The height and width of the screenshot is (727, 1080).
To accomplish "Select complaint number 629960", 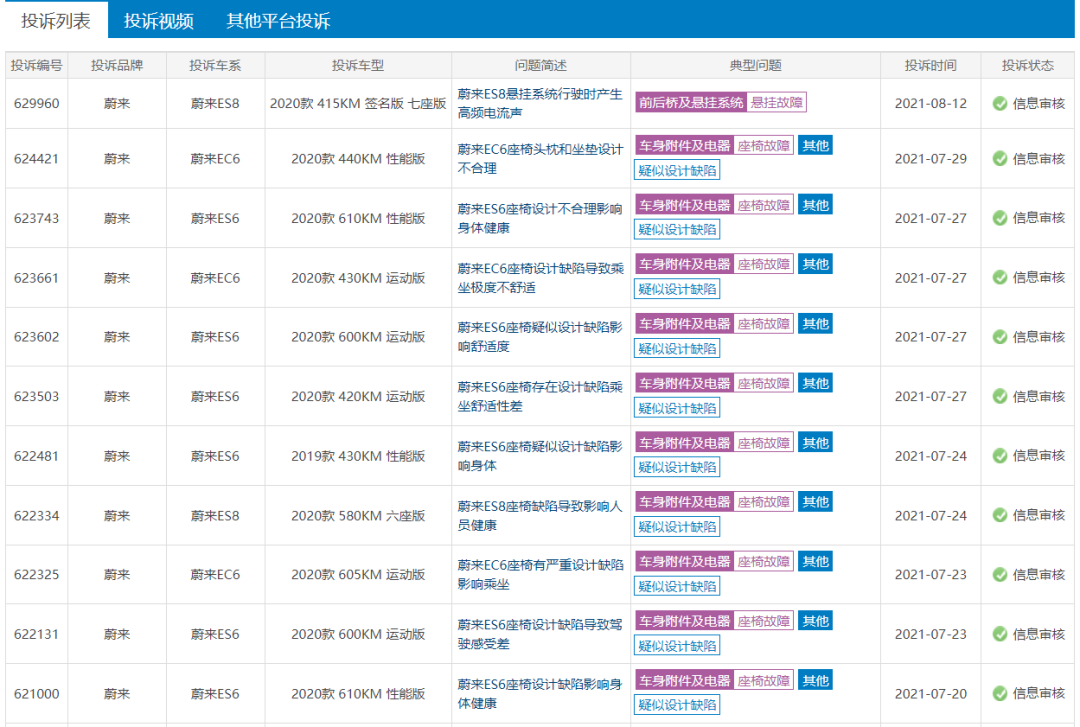I will coord(37,103).
